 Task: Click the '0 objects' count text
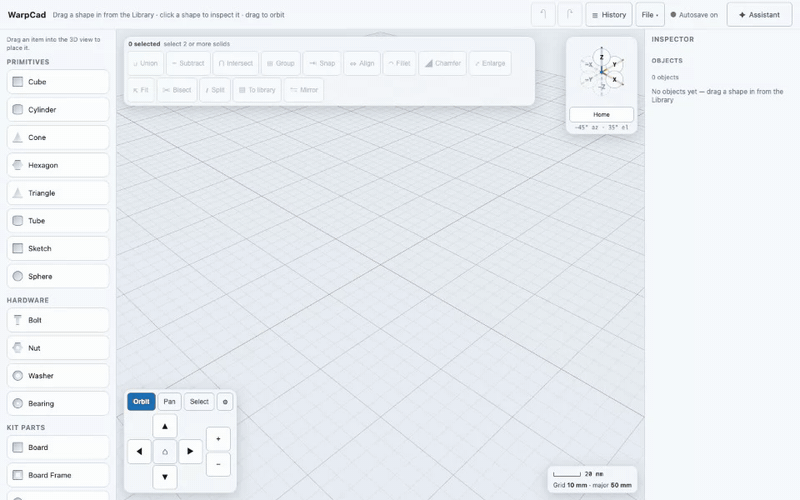pos(665,78)
